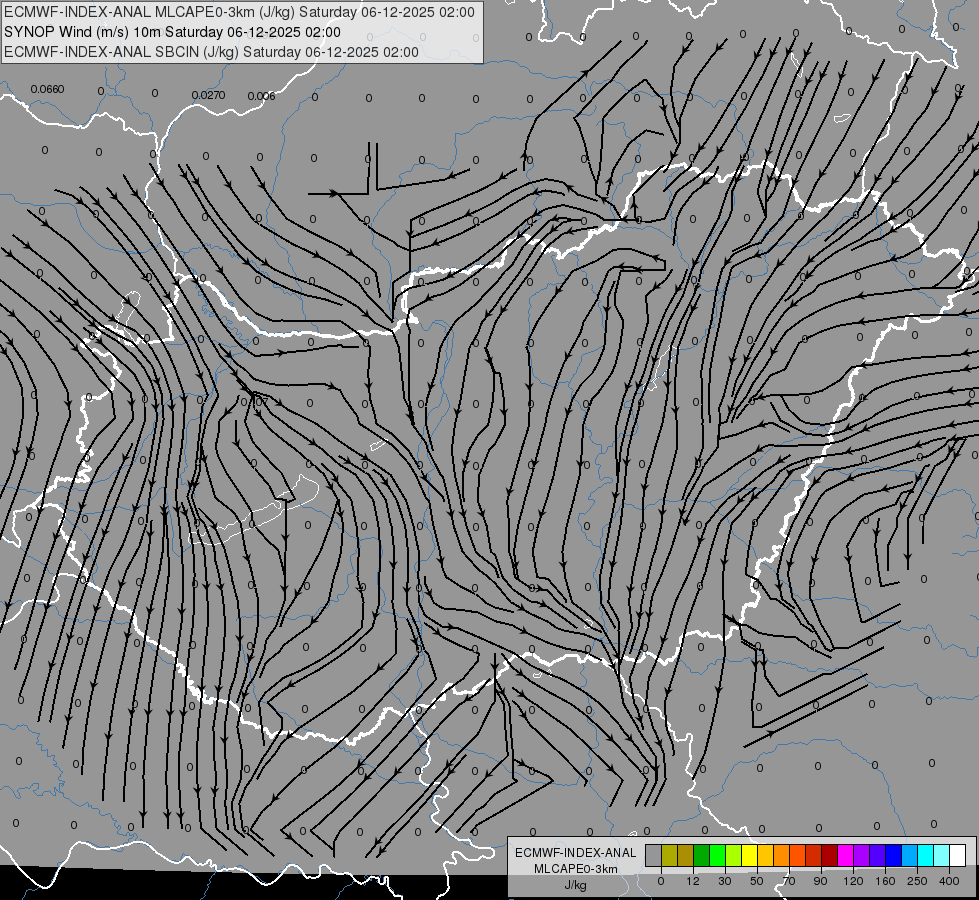Pick the red-orange legend swatch

pyautogui.click(x=798, y=855)
